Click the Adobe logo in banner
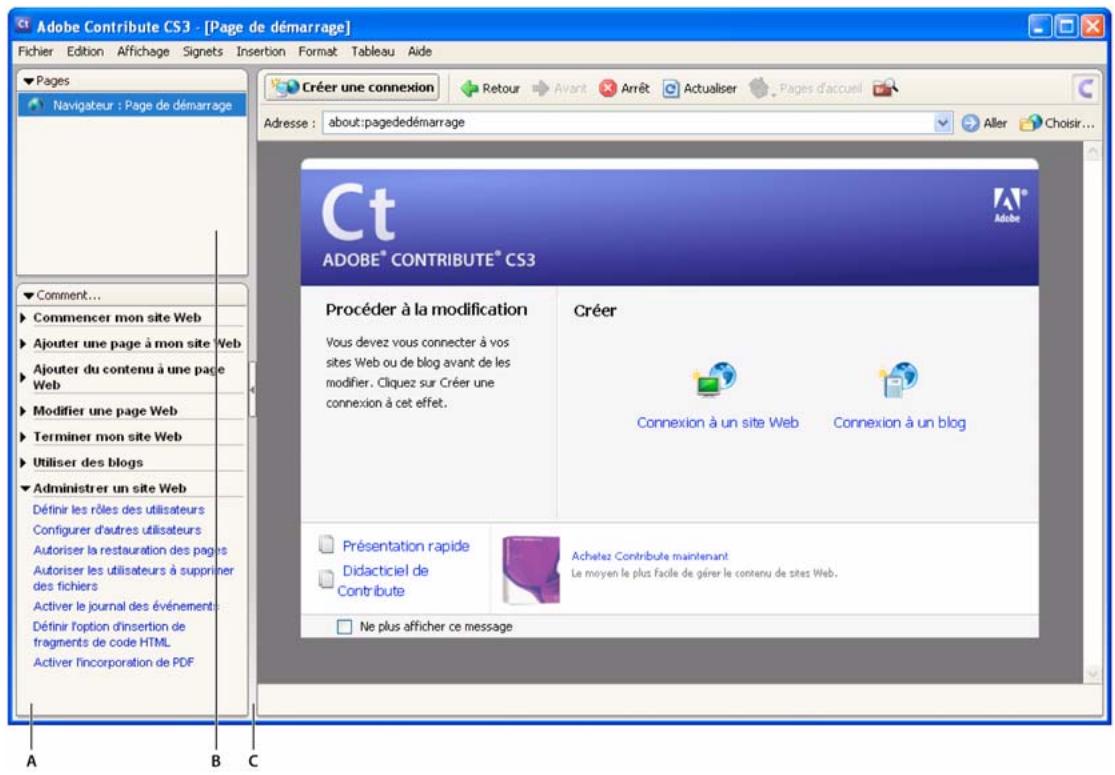 click(x=1008, y=205)
